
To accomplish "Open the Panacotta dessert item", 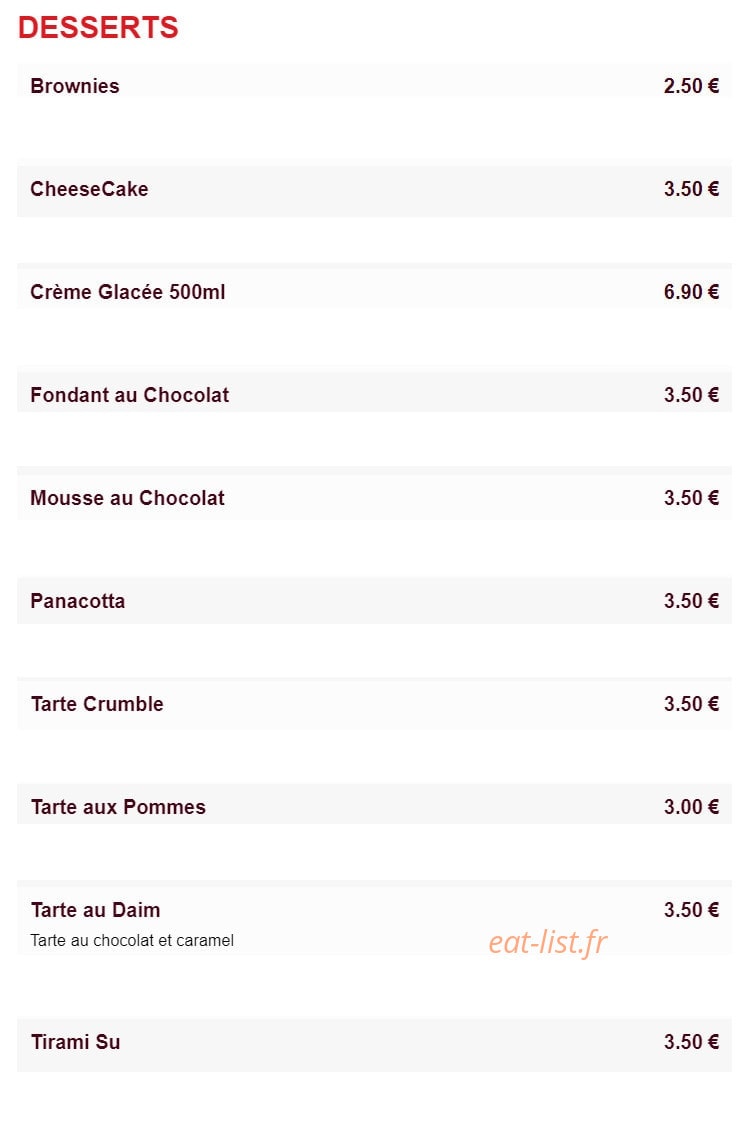I will pyautogui.click(x=78, y=601).
